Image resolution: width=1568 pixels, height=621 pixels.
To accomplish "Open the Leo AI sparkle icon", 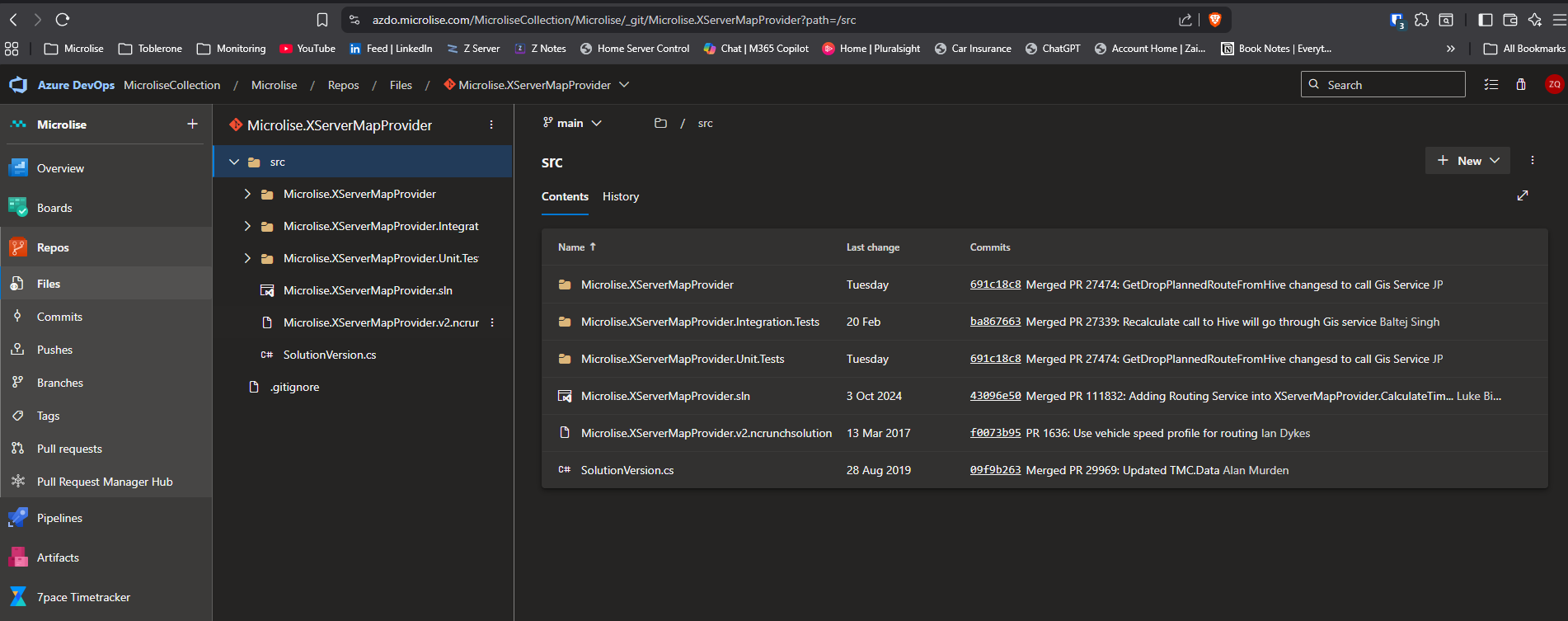I will point(1535,20).
